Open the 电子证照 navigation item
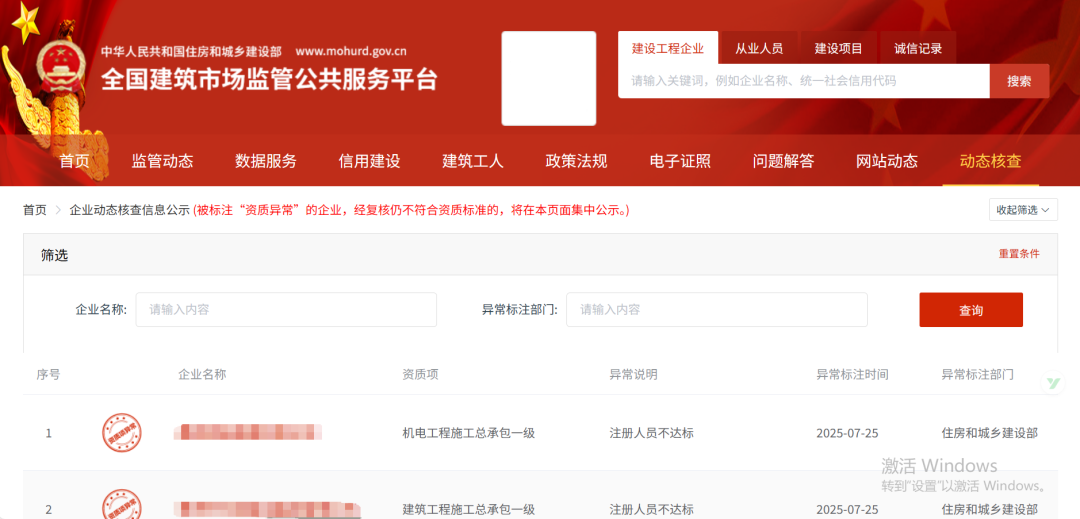The height and width of the screenshot is (519, 1080). coord(680,161)
